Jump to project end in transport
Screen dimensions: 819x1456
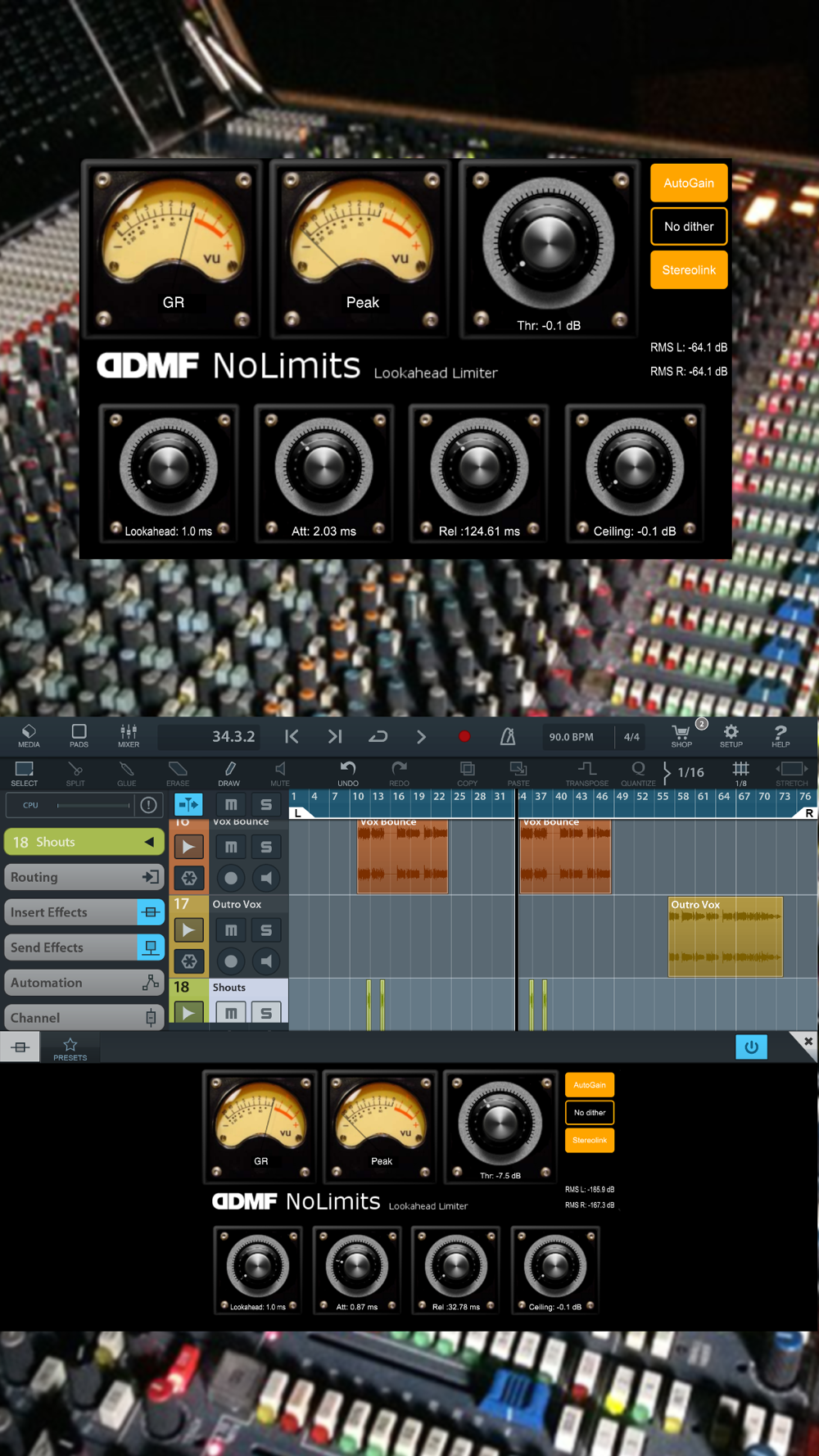[x=335, y=736]
